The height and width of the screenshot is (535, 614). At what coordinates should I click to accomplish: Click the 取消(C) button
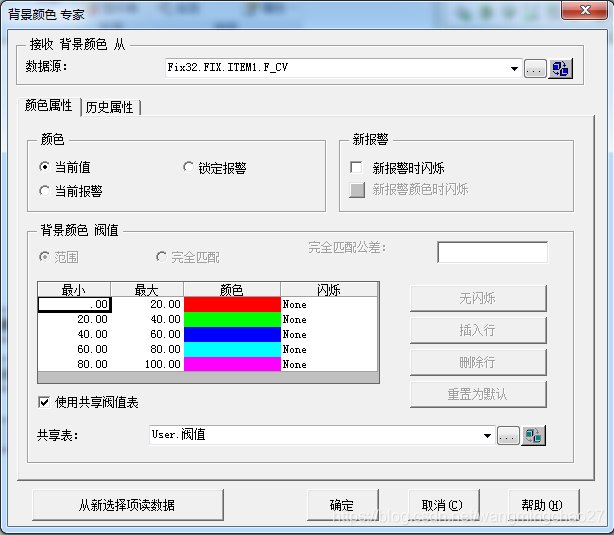click(x=443, y=505)
